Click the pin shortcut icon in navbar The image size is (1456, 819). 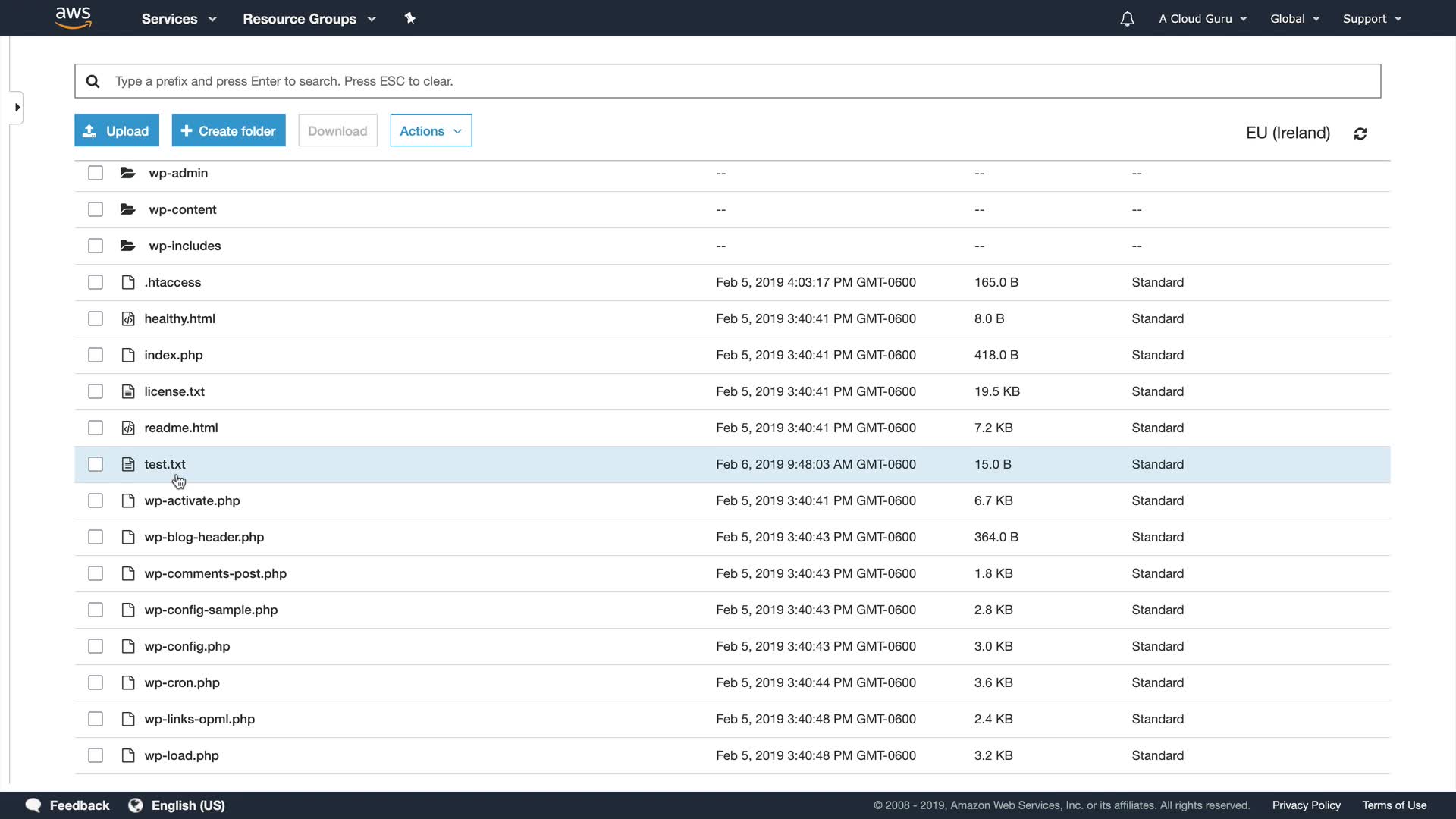tap(409, 18)
